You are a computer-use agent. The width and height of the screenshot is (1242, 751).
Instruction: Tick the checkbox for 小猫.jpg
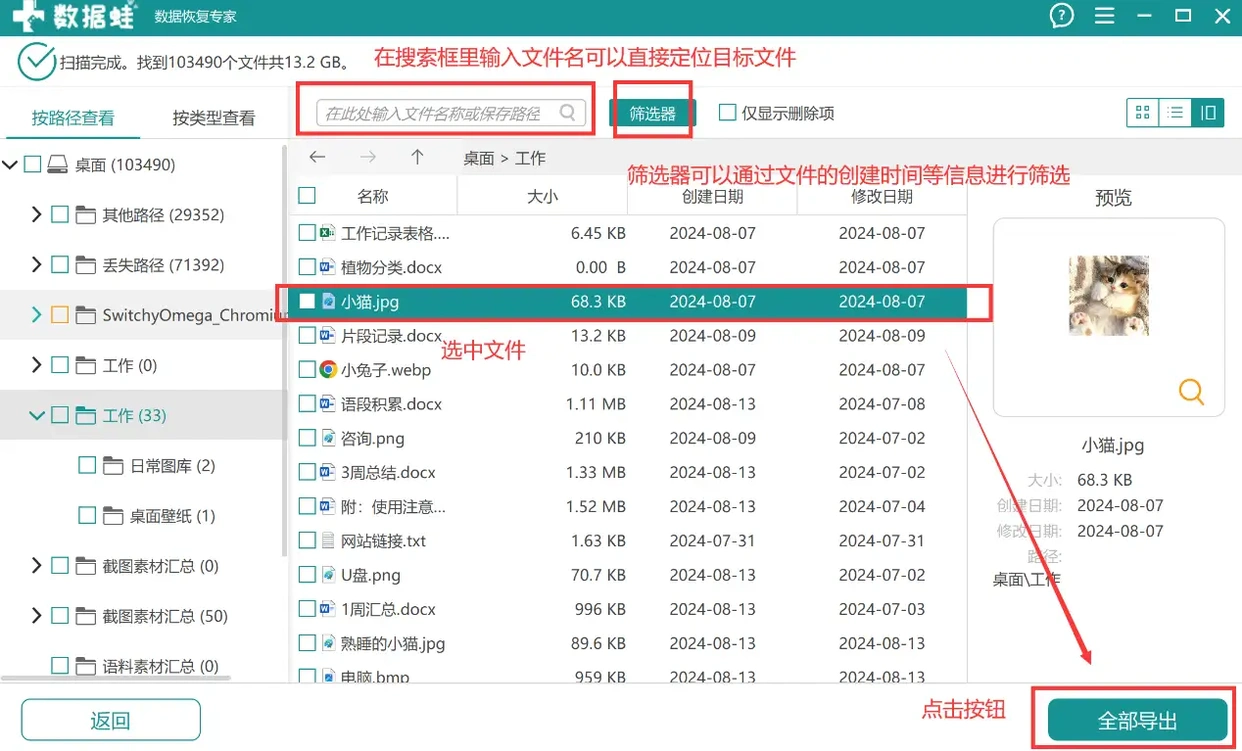click(x=306, y=301)
